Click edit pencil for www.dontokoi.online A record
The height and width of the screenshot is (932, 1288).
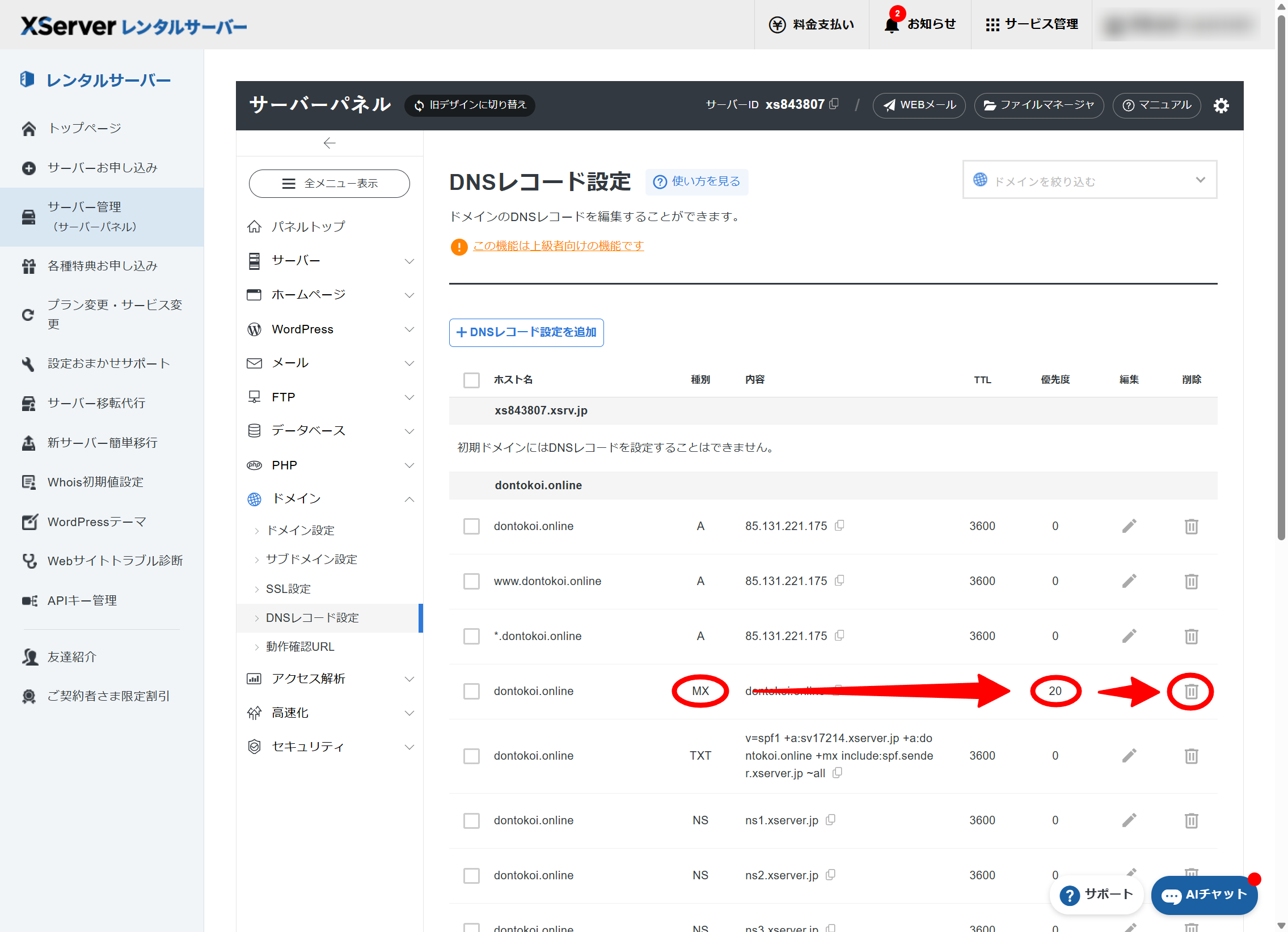click(x=1129, y=581)
